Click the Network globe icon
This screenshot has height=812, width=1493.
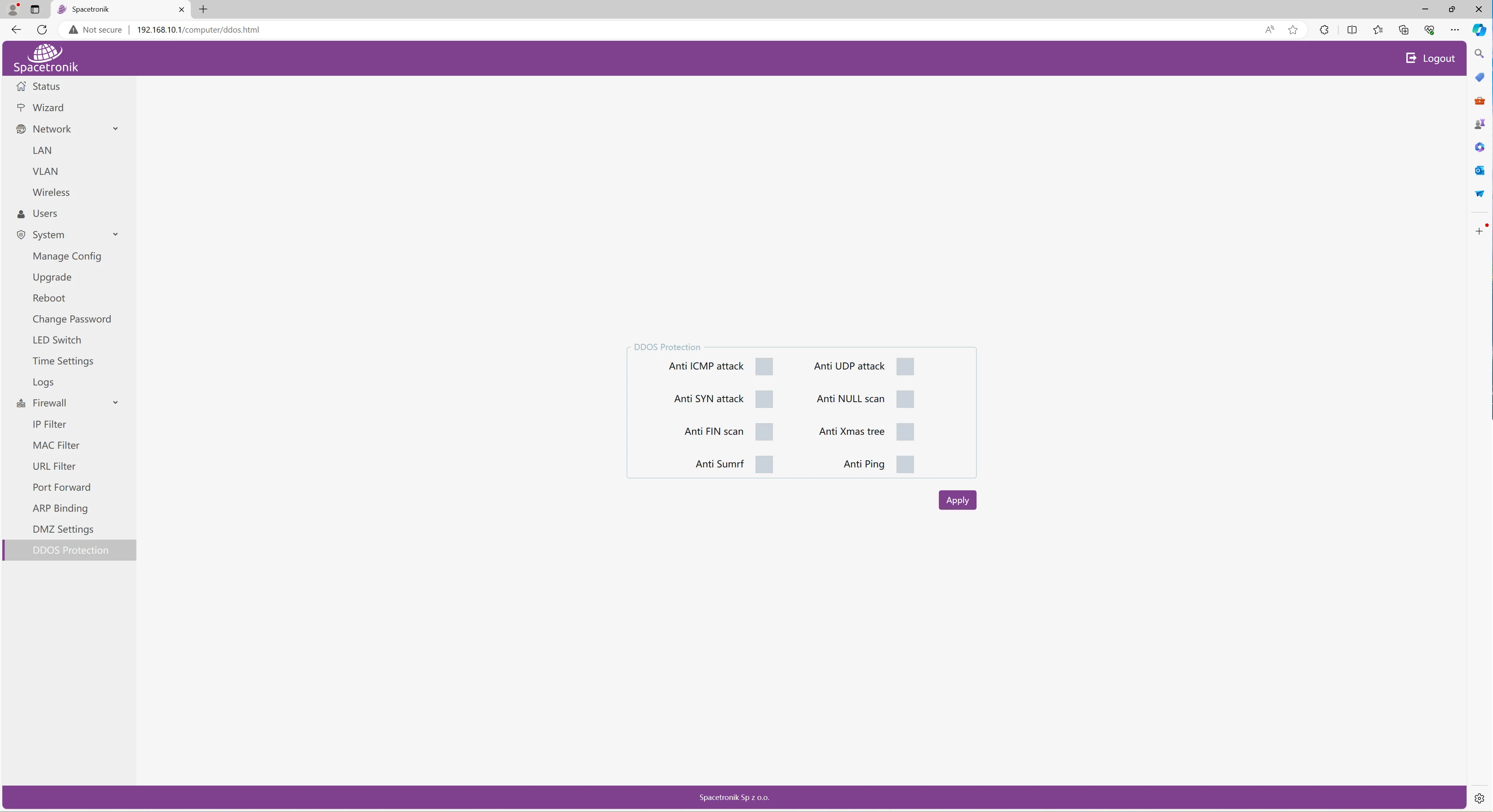(21, 129)
